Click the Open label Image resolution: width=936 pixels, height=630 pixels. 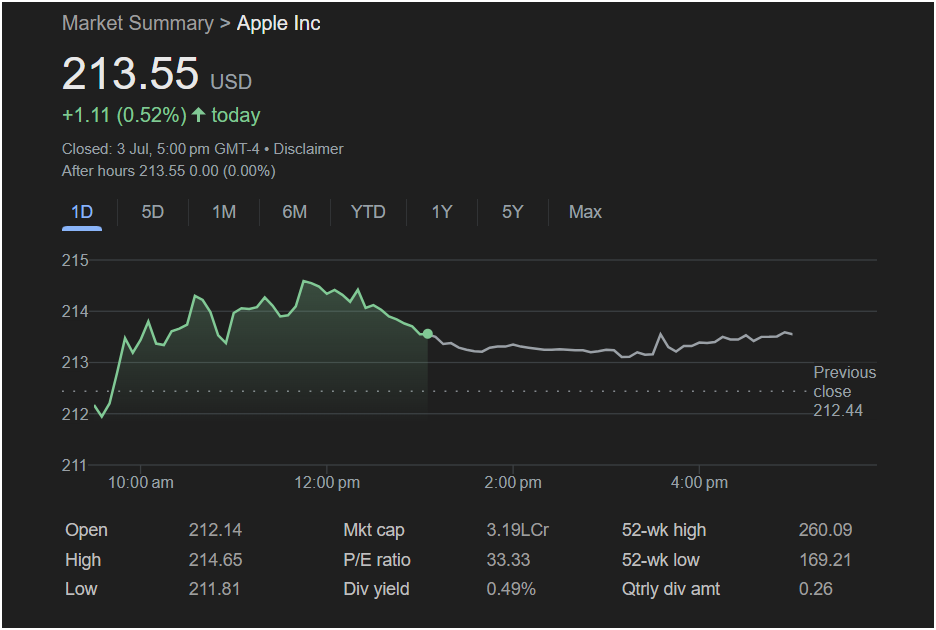tap(87, 530)
